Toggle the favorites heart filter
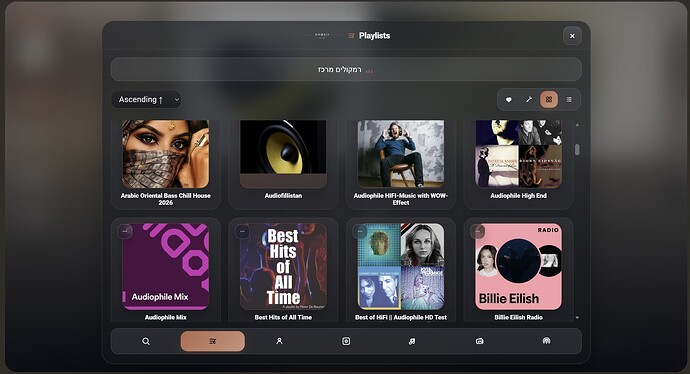 509,100
